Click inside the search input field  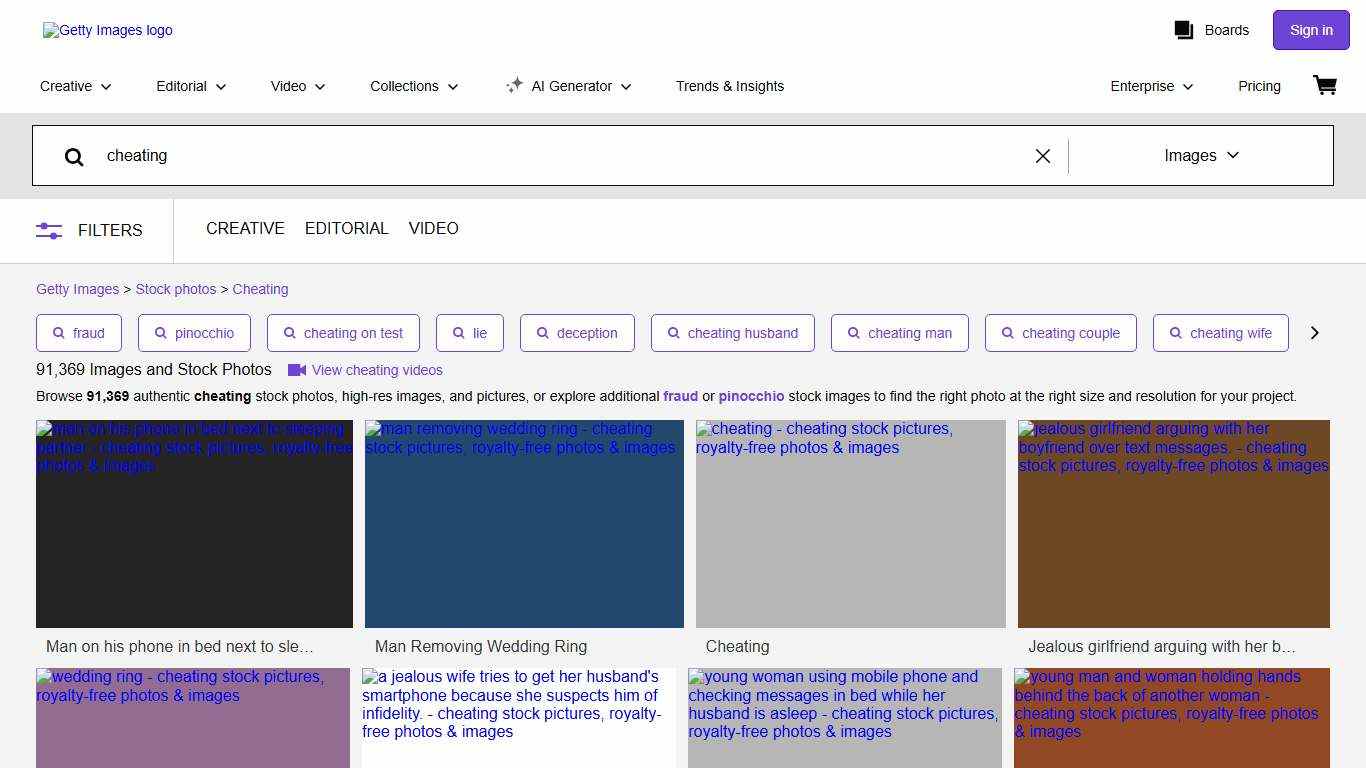click(x=560, y=156)
